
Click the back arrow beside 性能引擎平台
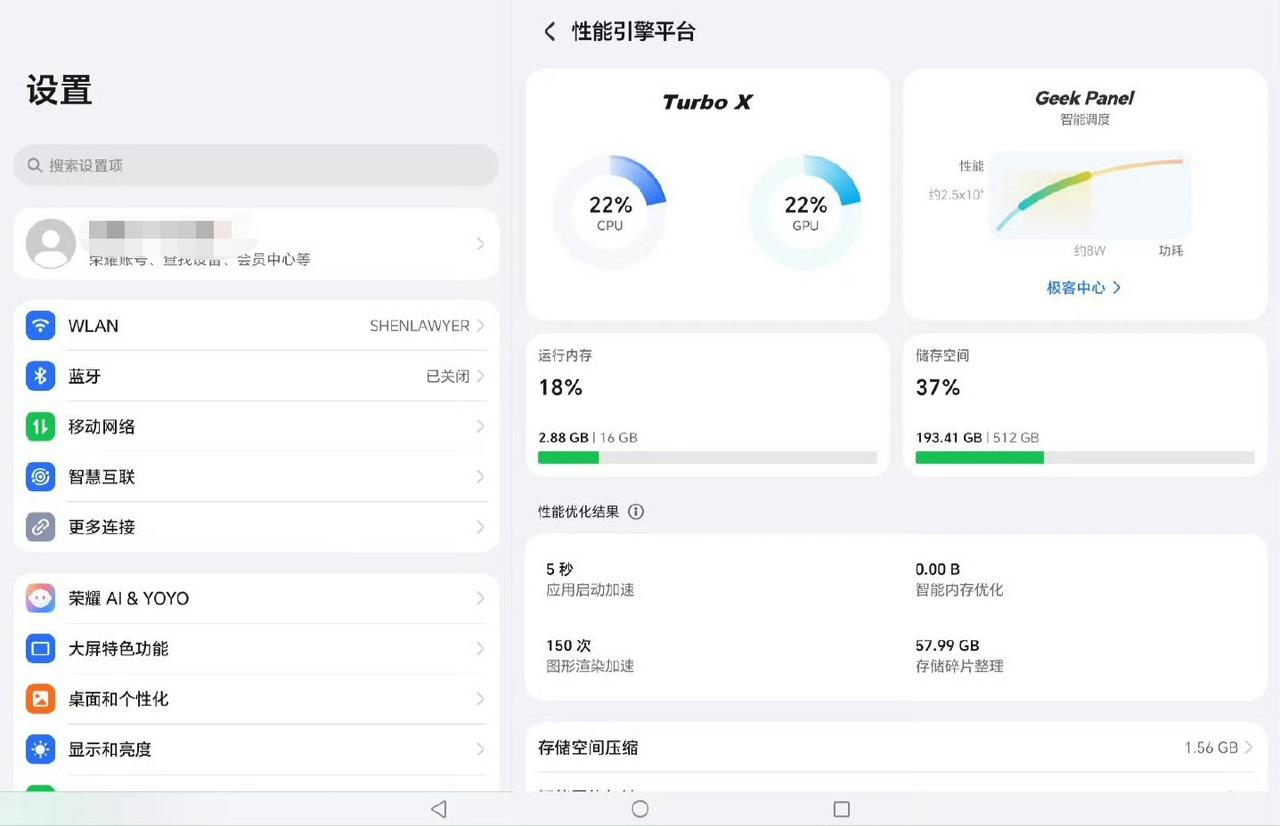549,31
